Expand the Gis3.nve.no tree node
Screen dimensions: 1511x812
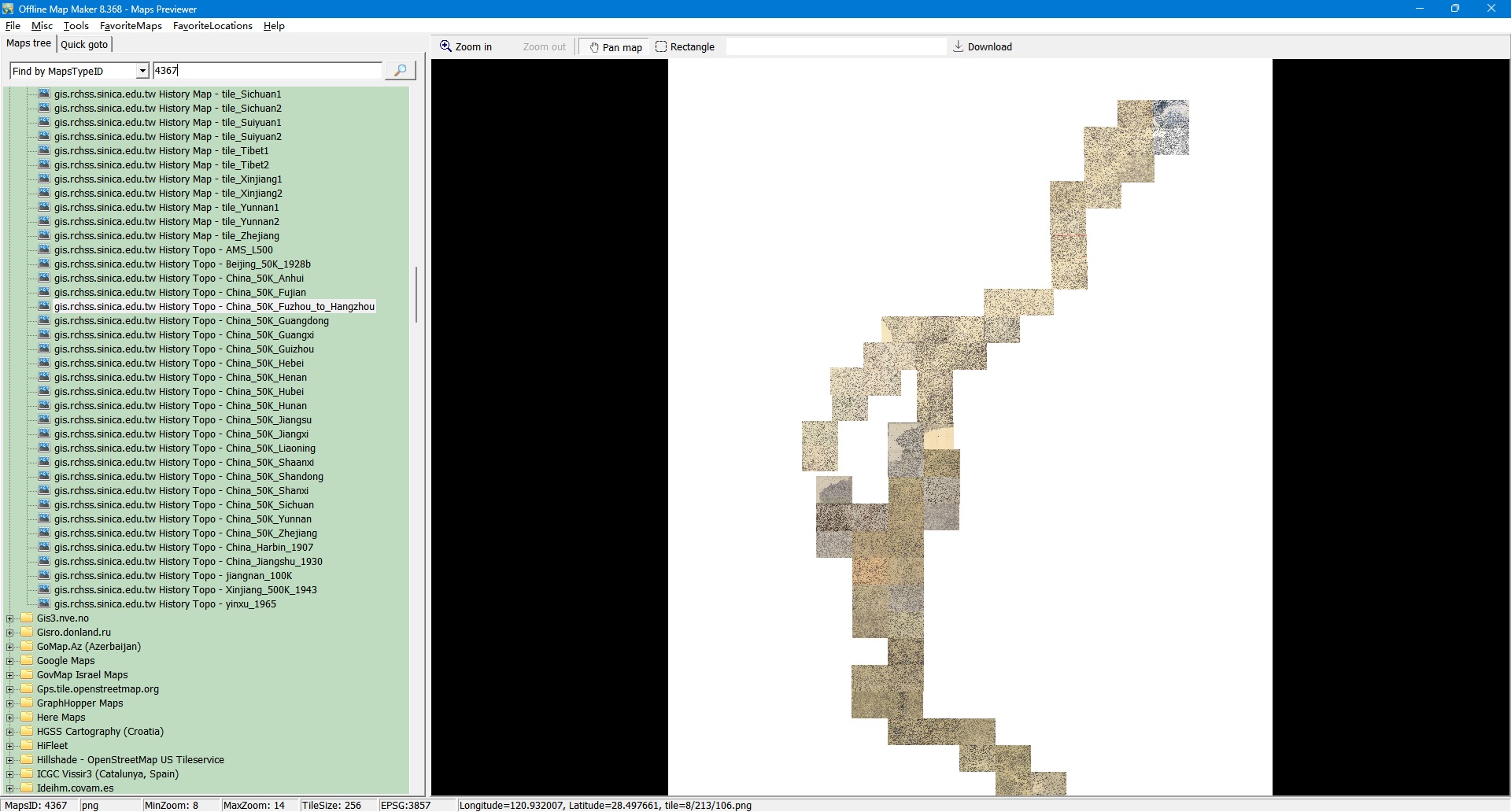tap(10, 618)
